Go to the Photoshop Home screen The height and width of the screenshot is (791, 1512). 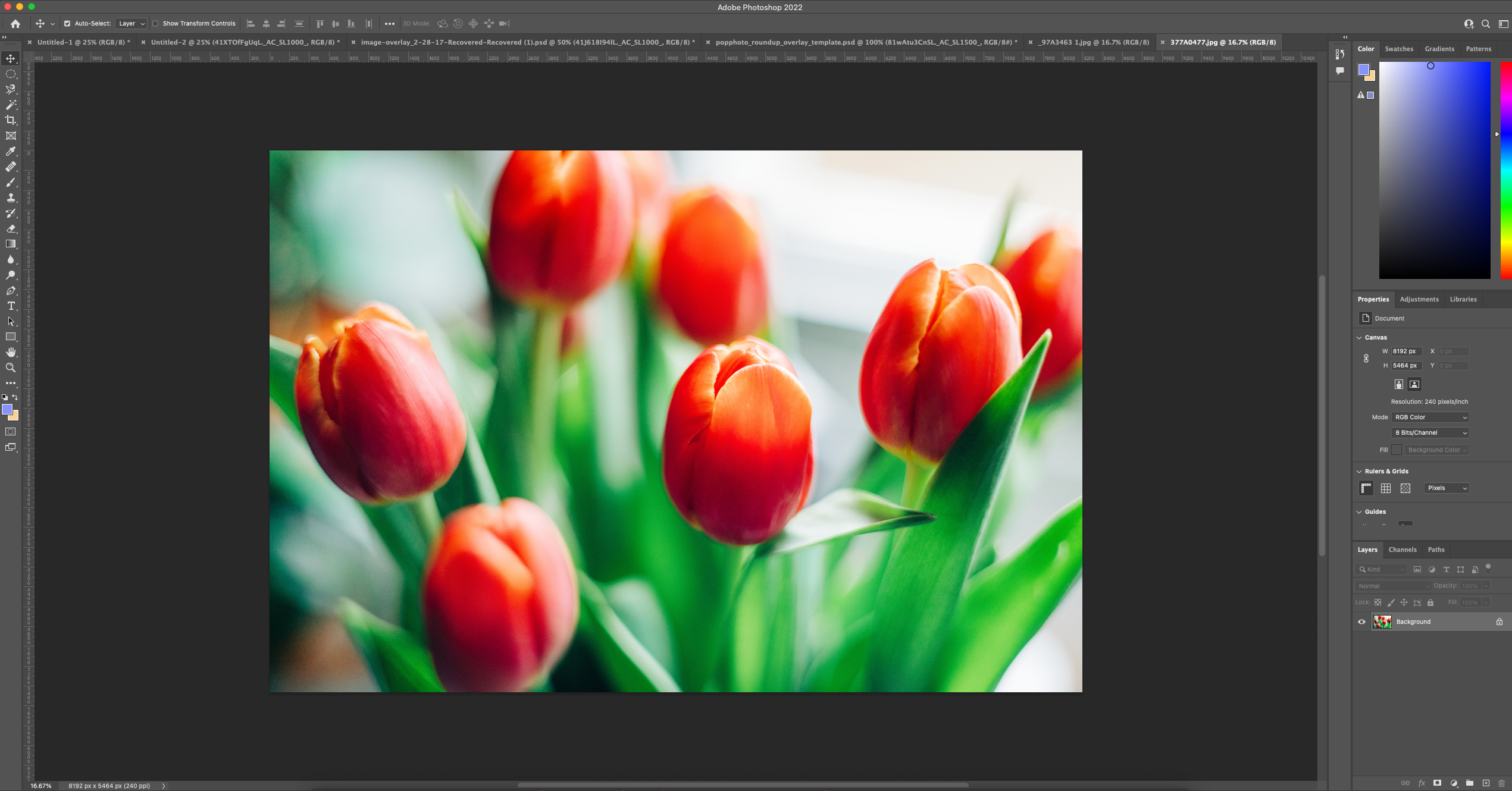tap(15, 24)
